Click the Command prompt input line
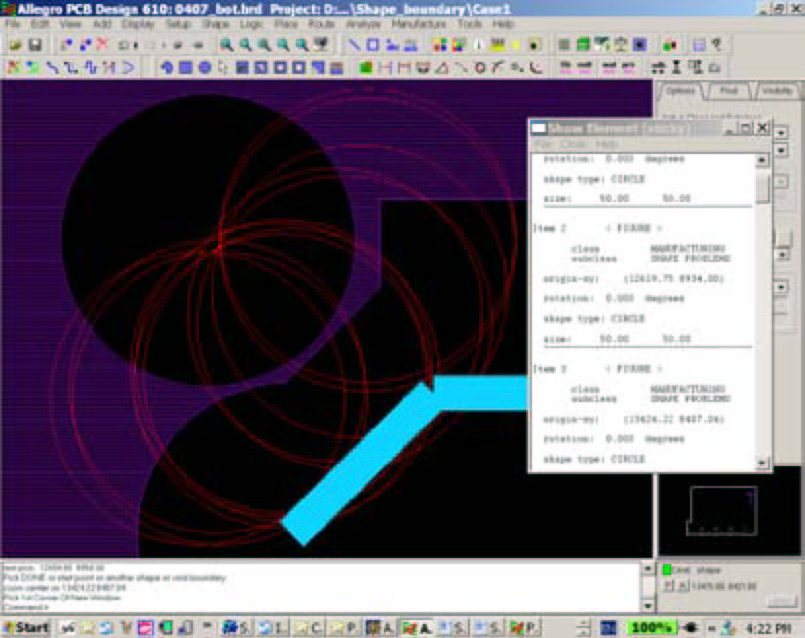The width and height of the screenshot is (805, 638). coord(321,607)
